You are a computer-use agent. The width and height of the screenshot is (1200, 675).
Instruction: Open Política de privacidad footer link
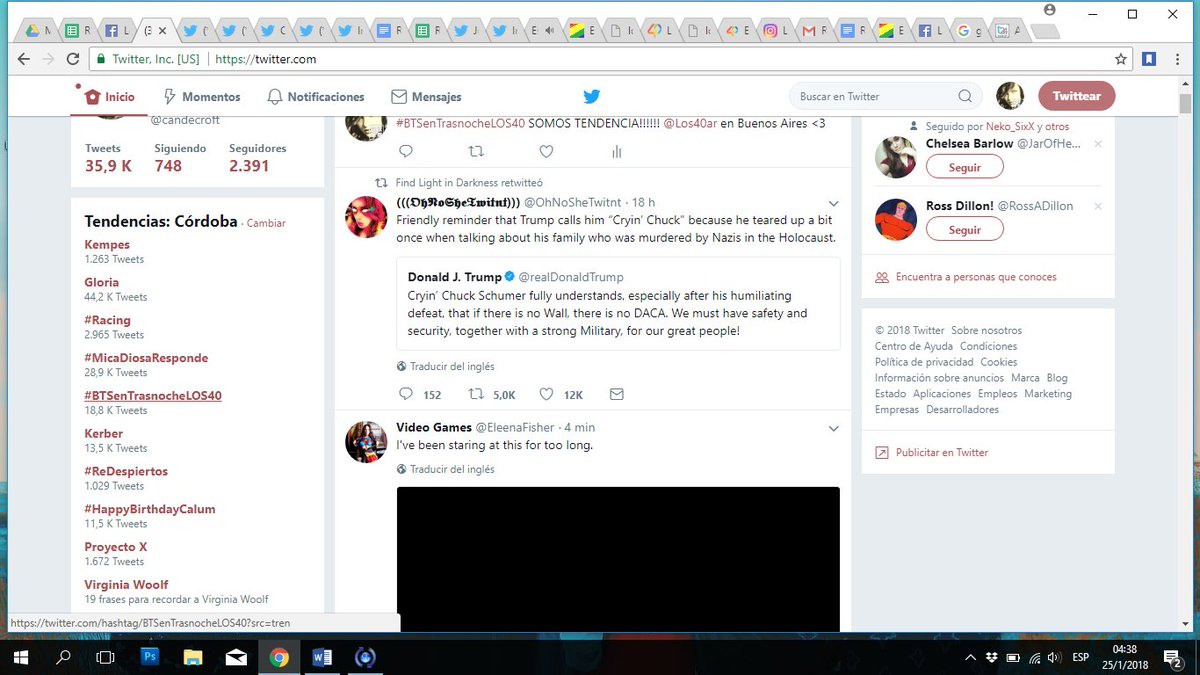[x=924, y=362]
